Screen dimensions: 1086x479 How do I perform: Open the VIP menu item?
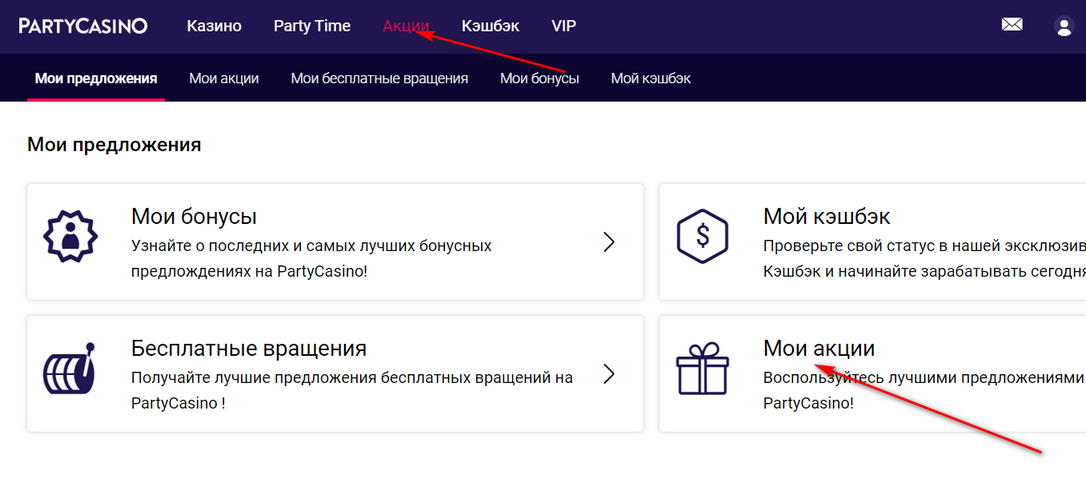click(x=564, y=26)
